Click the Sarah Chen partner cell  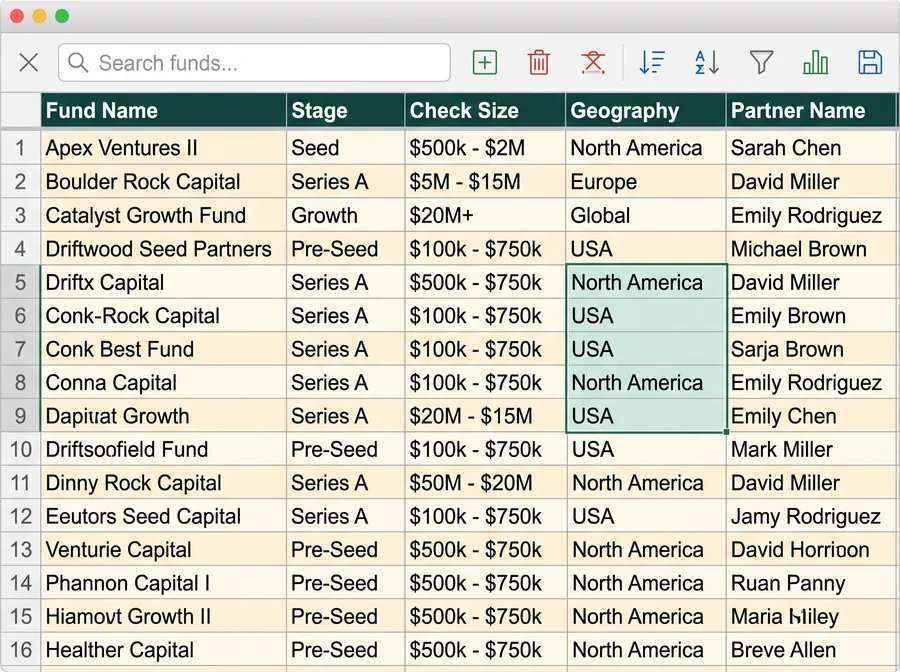pyautogui.click(x=811, y=148)
